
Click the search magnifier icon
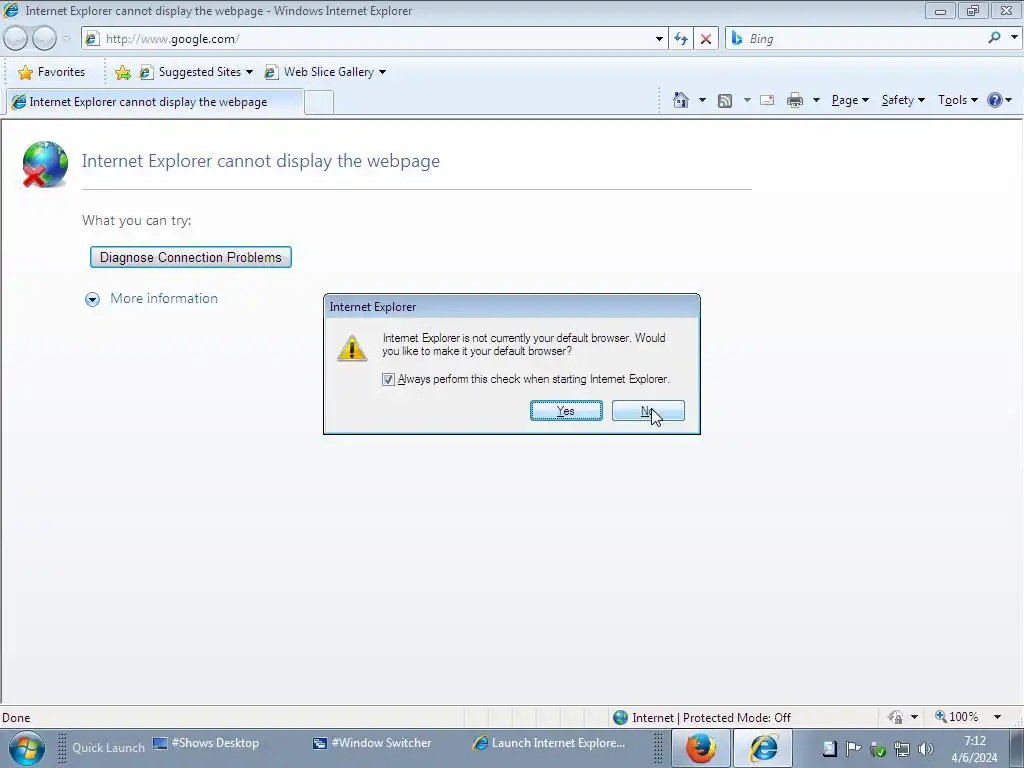(994, 38)
